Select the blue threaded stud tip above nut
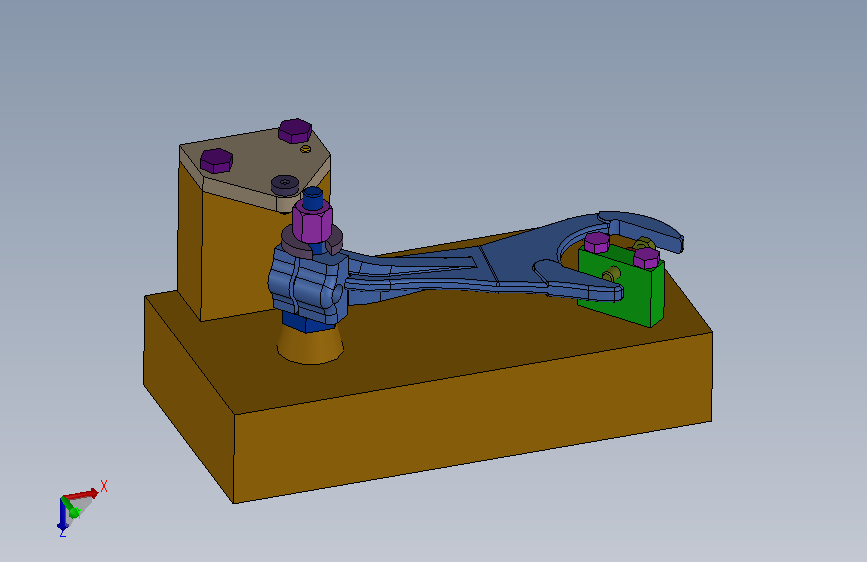Image resolution: width=867 pixels, height=562 pixels. [x=312, y=198]
